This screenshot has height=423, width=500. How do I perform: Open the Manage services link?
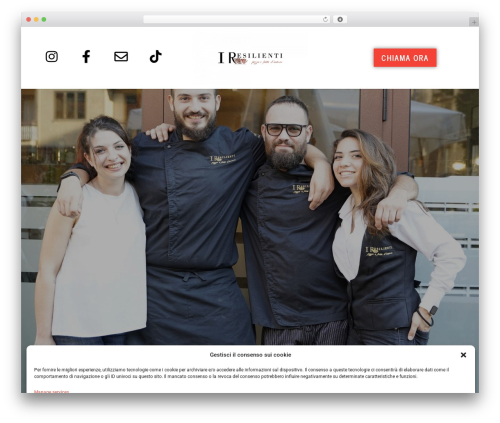pyautogui.click(x=51, y=391)
